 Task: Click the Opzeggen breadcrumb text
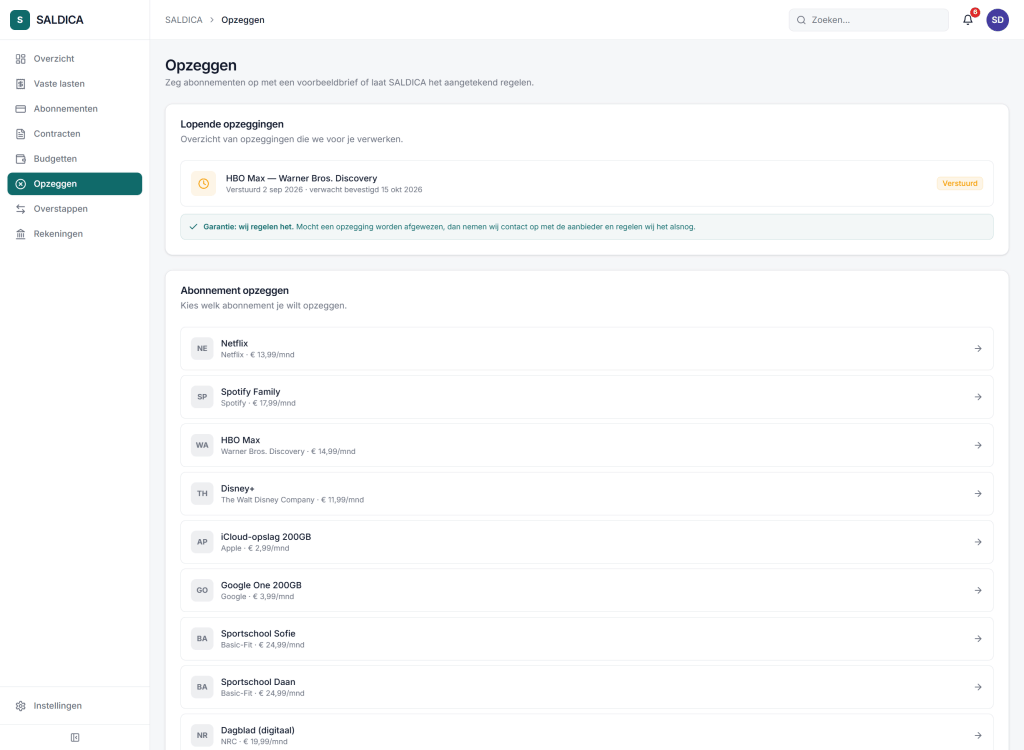pos(243,20)
